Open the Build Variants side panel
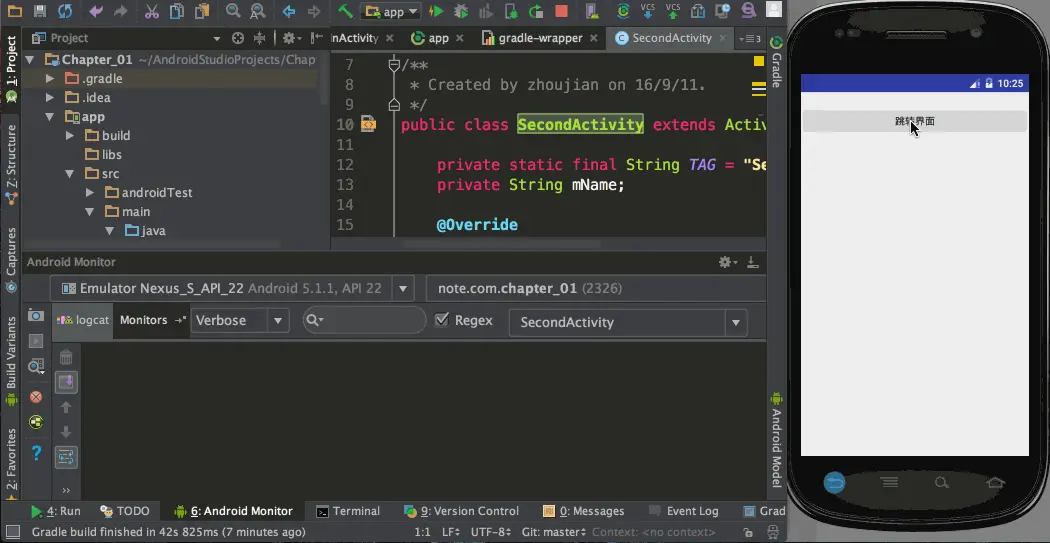This screenshot has height=543, width=1050. (x=11, y=362)
